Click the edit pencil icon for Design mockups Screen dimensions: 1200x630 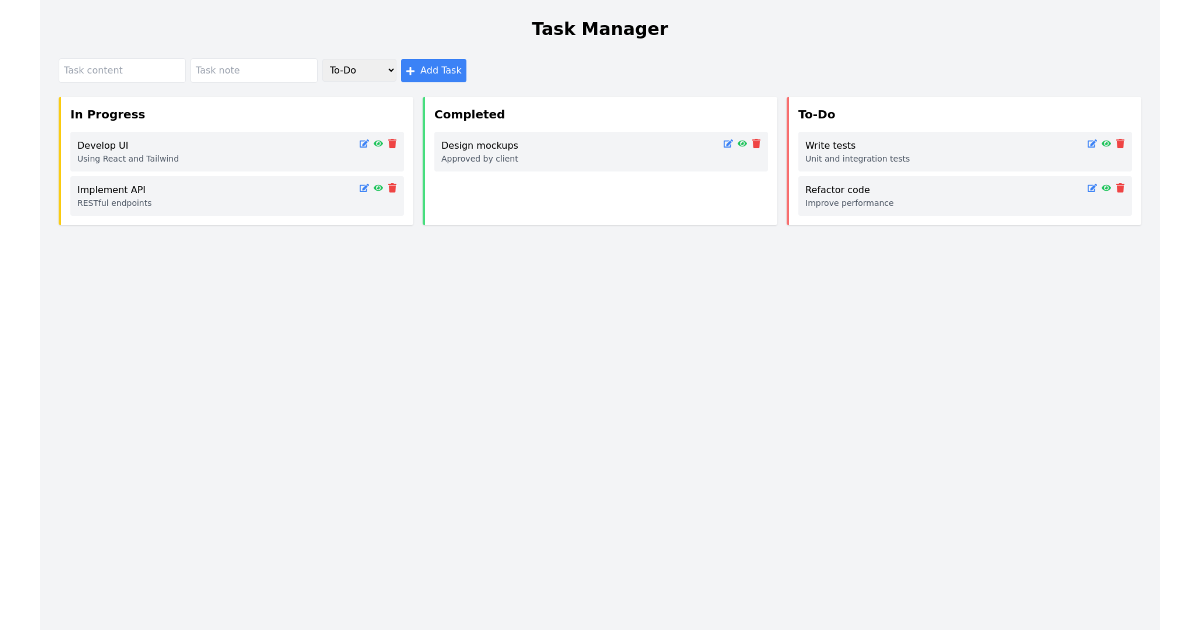click(728, 143)
